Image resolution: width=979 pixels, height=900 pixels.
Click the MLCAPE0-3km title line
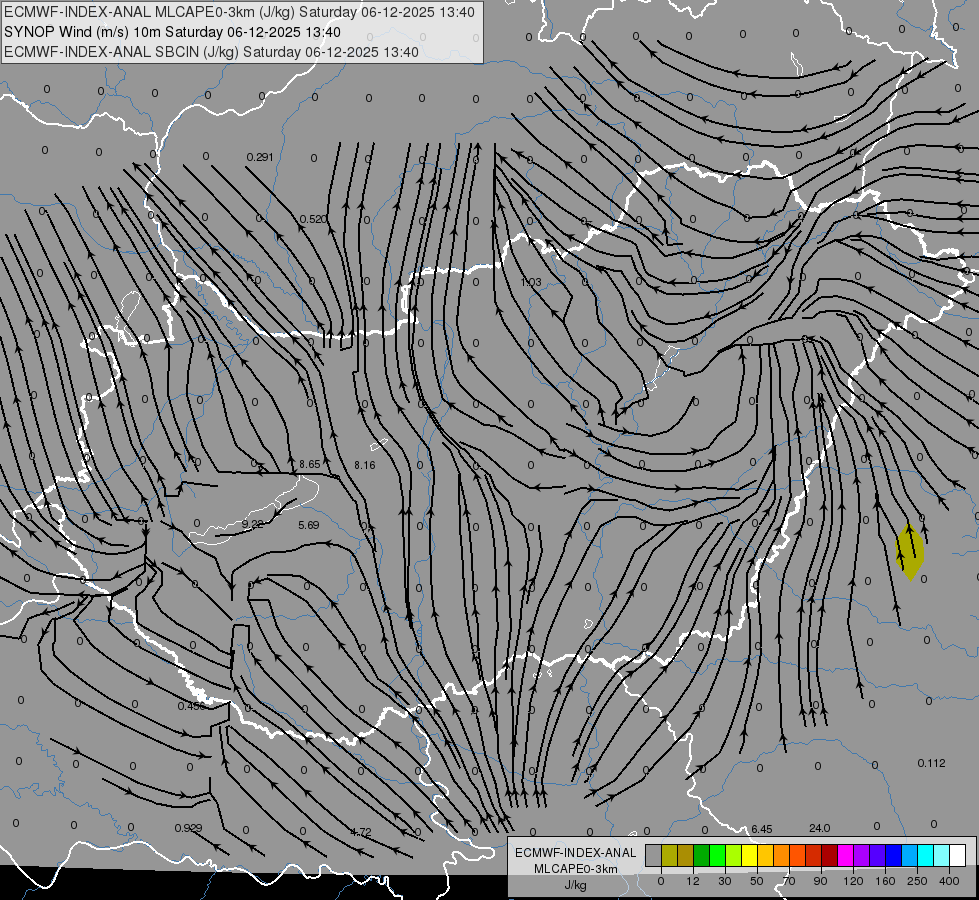pyautogui.click(x=239, y=12)
